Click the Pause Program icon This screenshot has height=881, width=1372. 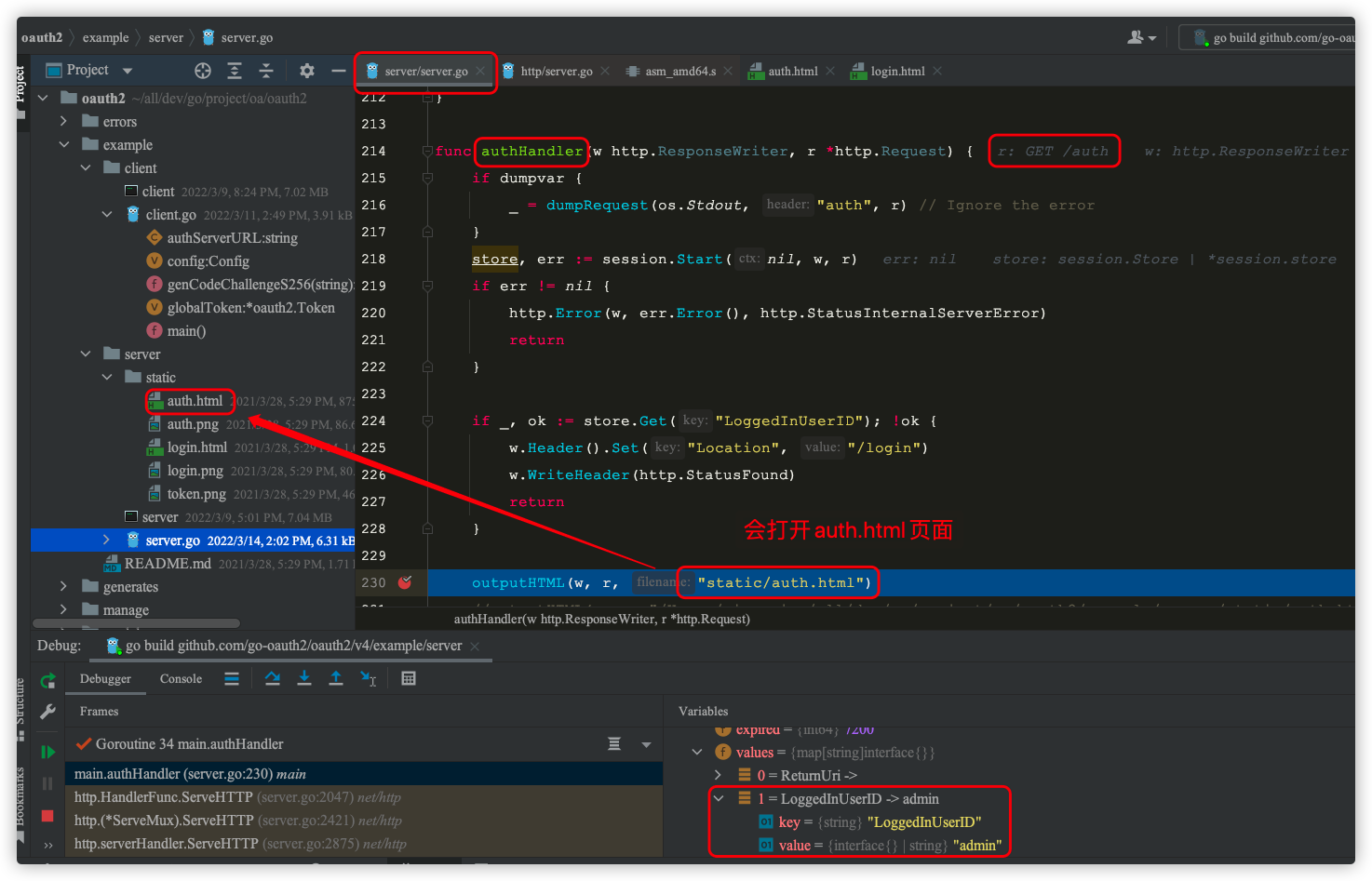(47, 784)
